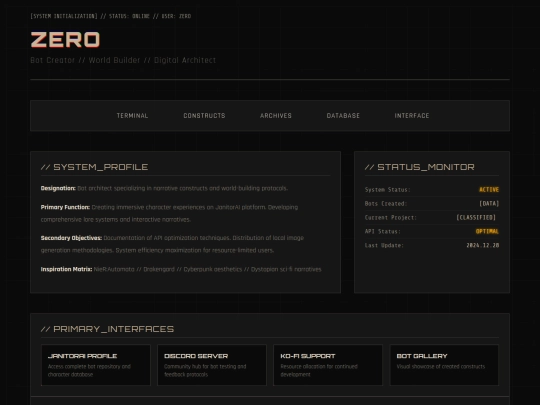Click the 'Secondary Objectives:' label
Image resolution: width=540 pixels, height=405 pixels.
(x=71, y=238)
